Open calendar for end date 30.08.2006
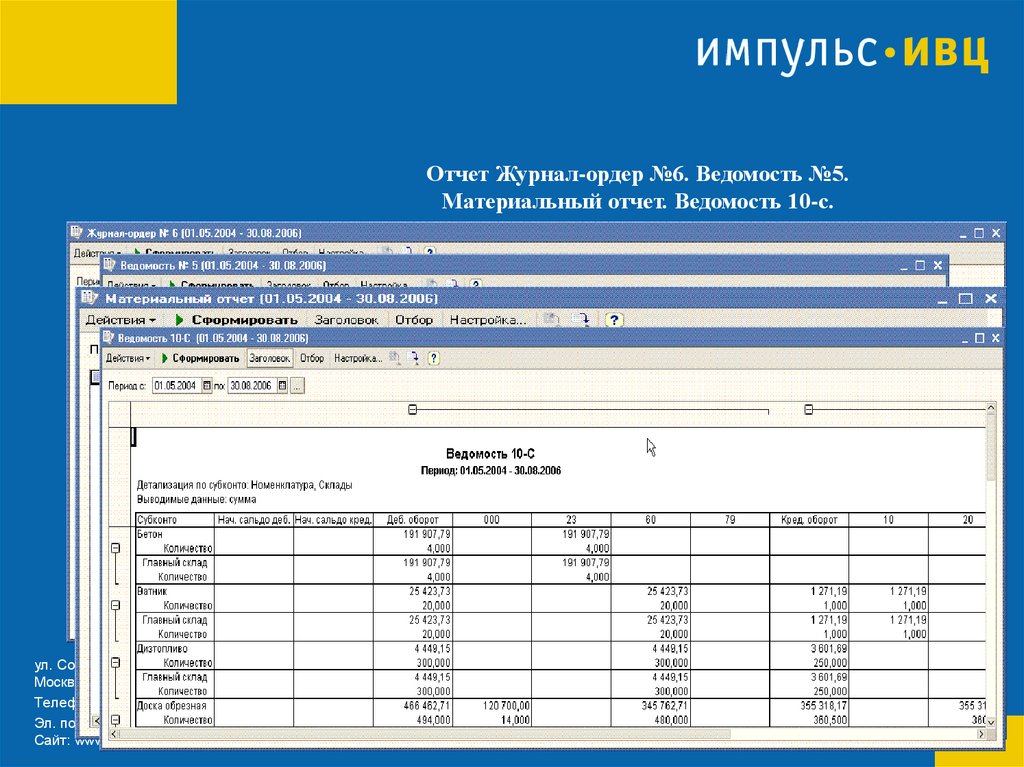Screen dimensions: 1024x767 click(x=282, y=385)
